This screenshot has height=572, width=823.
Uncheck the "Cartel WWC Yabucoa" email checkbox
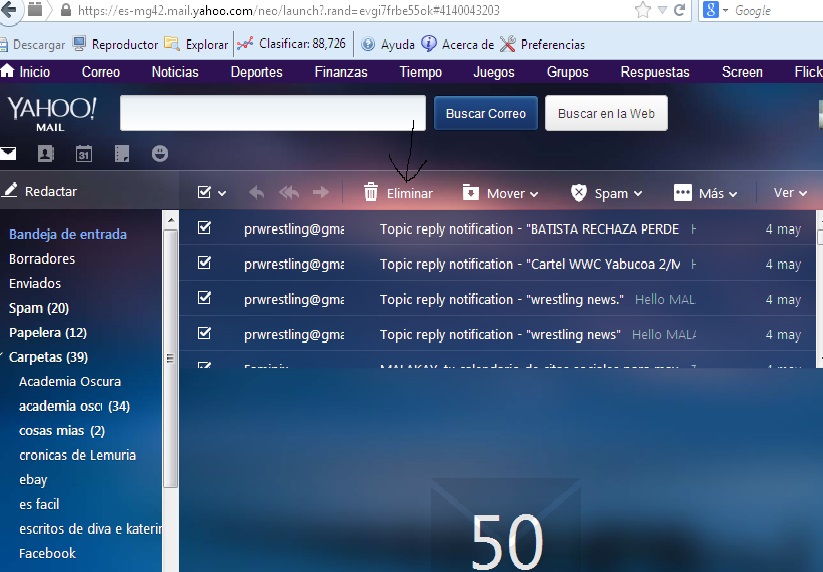click(205, 263)
